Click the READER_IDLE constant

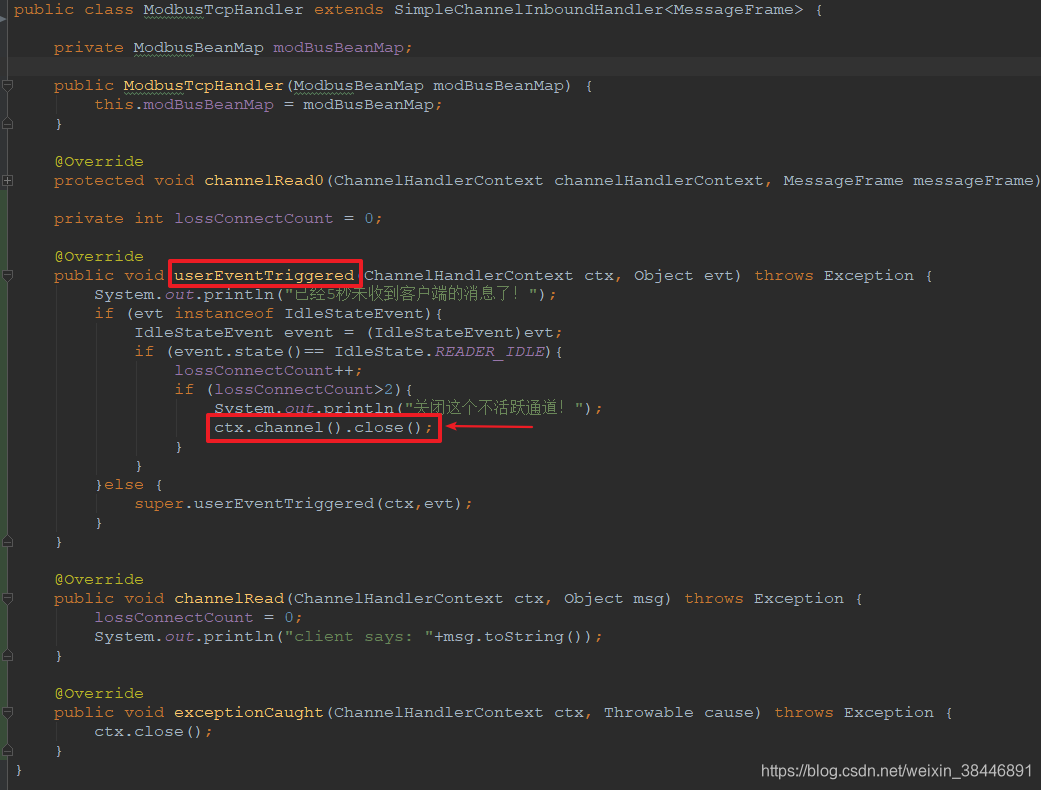[x=489, y=352]
